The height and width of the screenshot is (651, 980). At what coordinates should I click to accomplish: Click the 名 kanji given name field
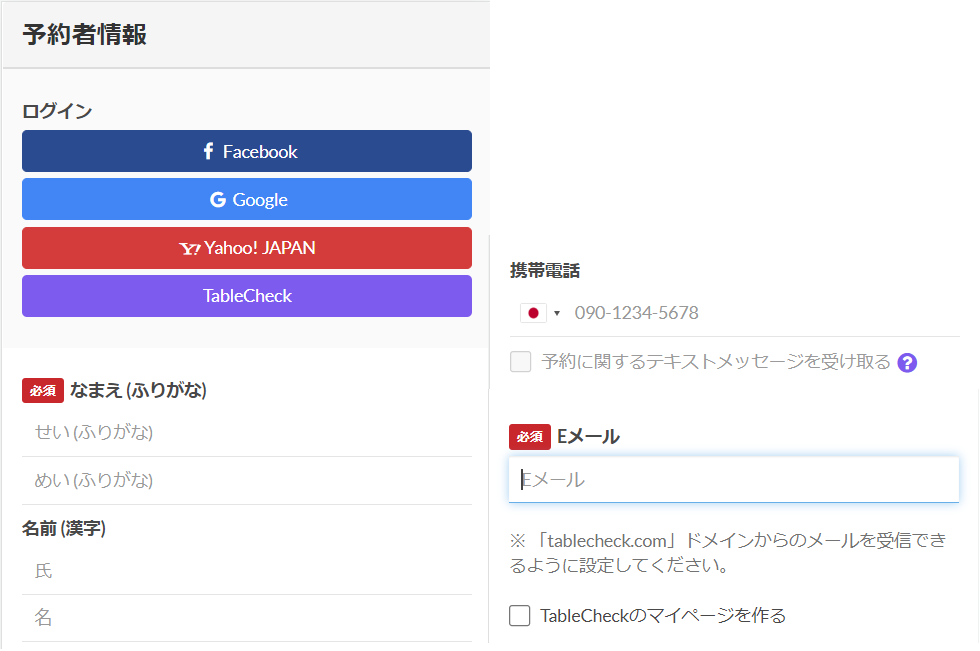coord(247,618)
